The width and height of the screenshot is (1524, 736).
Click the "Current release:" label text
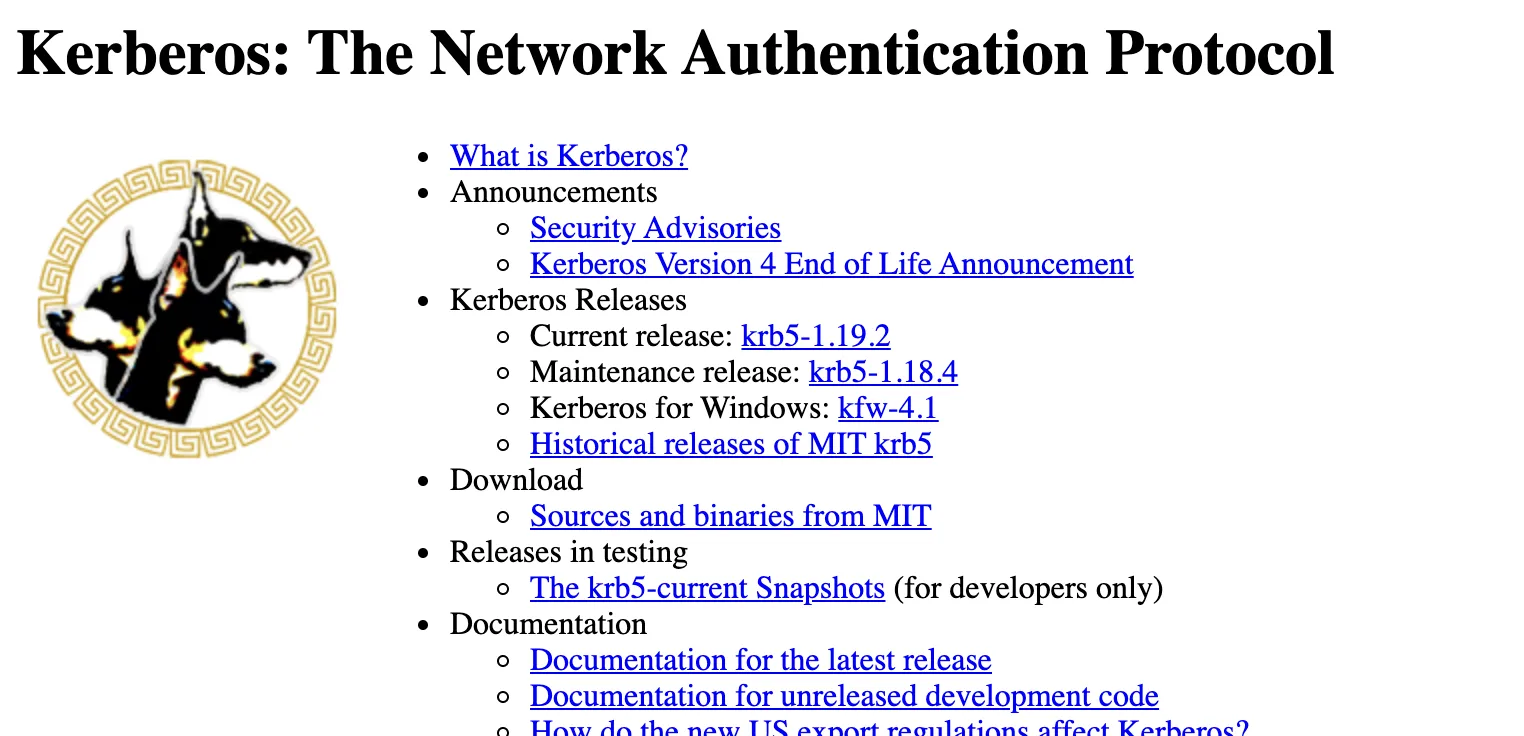tap(632, 336)
